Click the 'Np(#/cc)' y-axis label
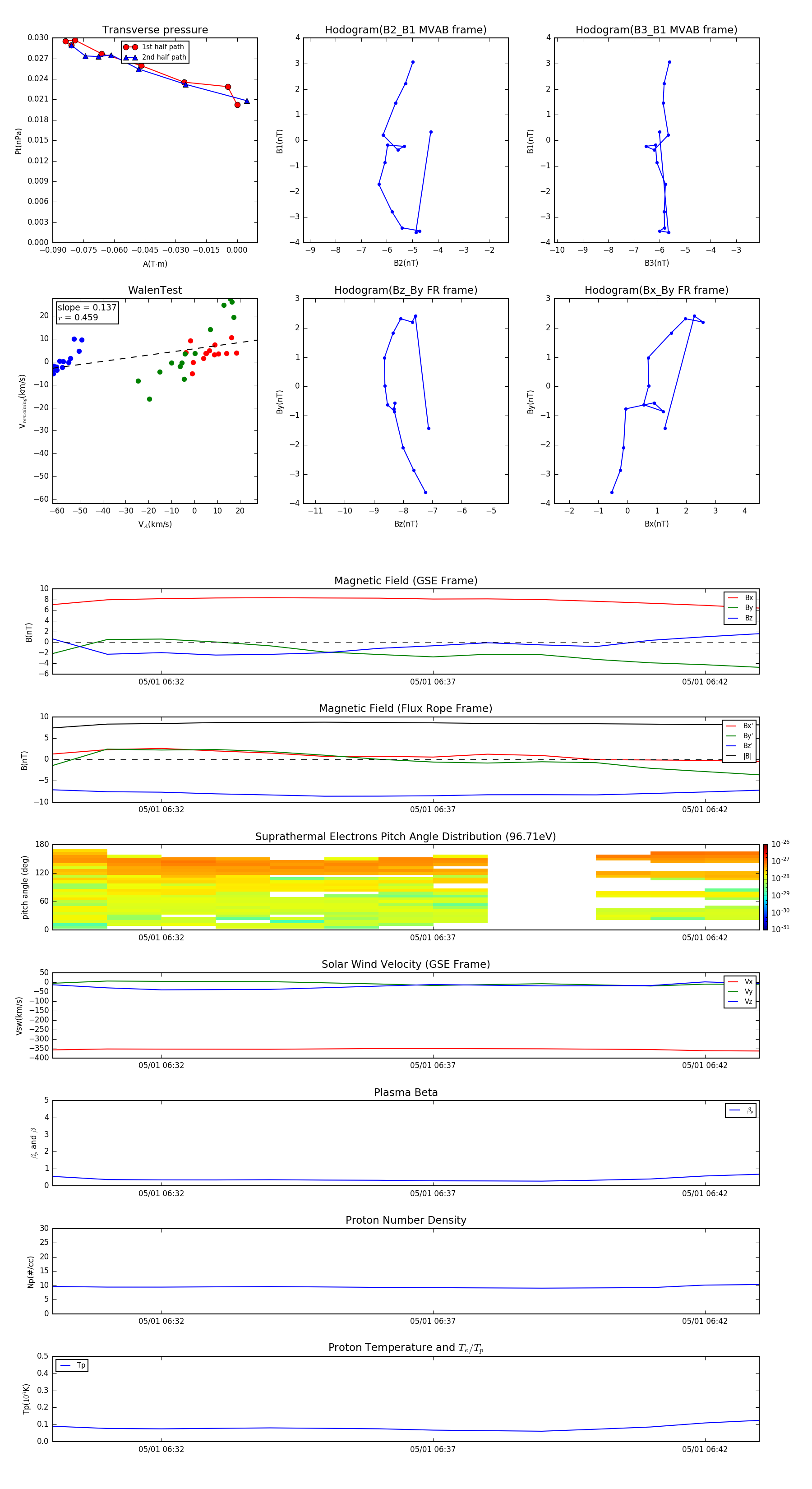 [31, 1271]
